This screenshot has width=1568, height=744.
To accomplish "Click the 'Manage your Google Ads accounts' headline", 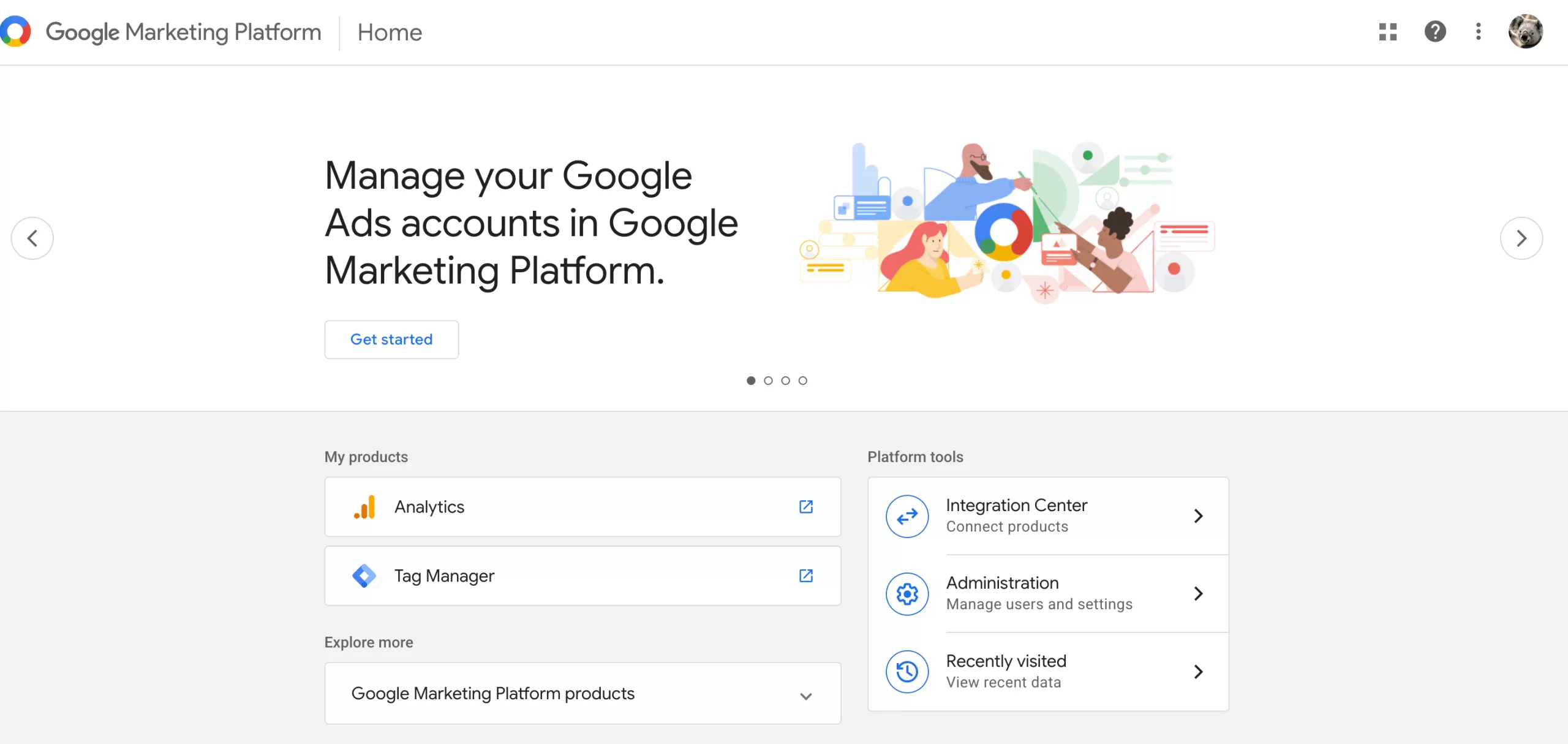I will point(532,223).
